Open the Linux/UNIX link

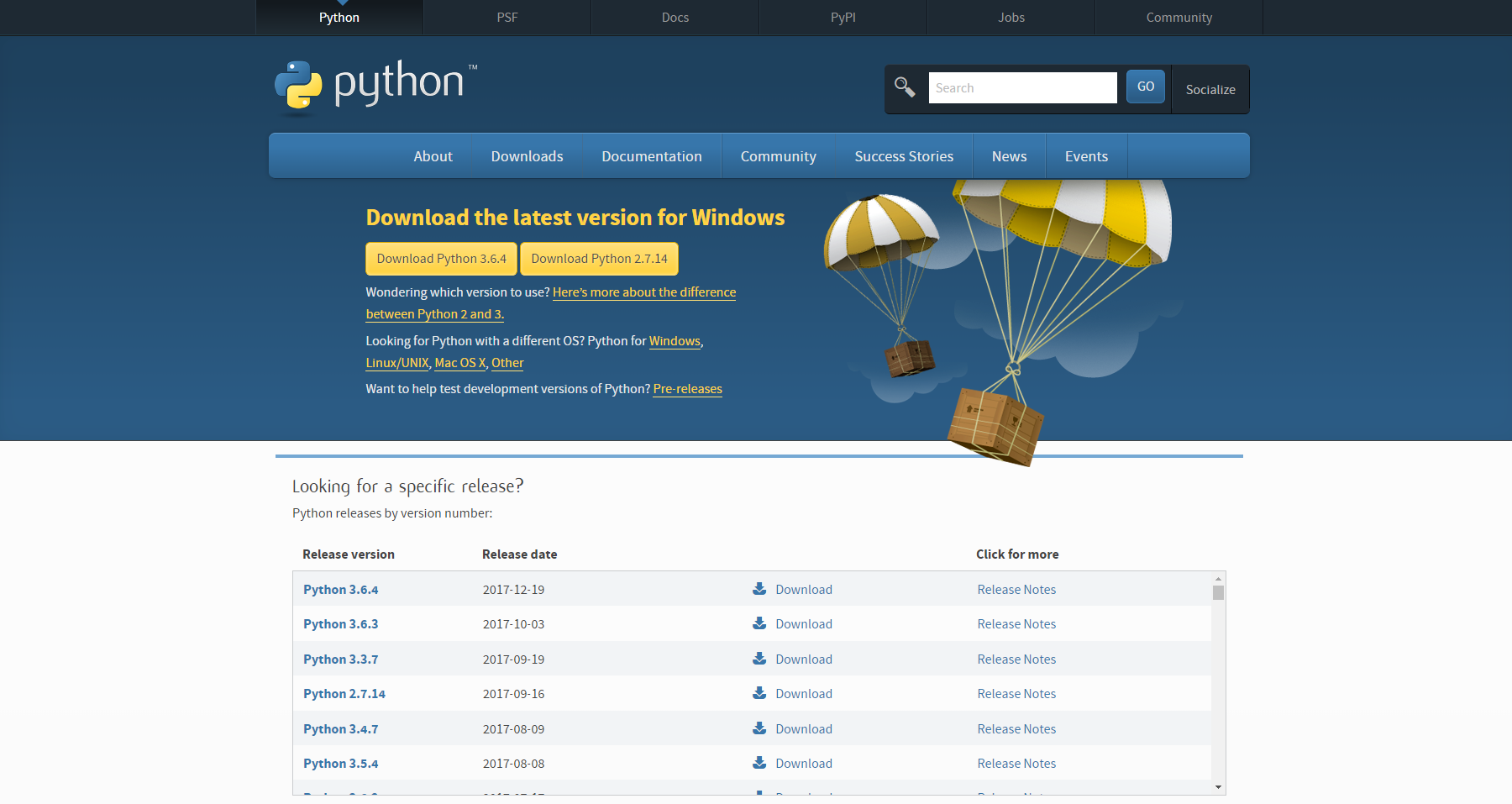[x=397, y=363]
